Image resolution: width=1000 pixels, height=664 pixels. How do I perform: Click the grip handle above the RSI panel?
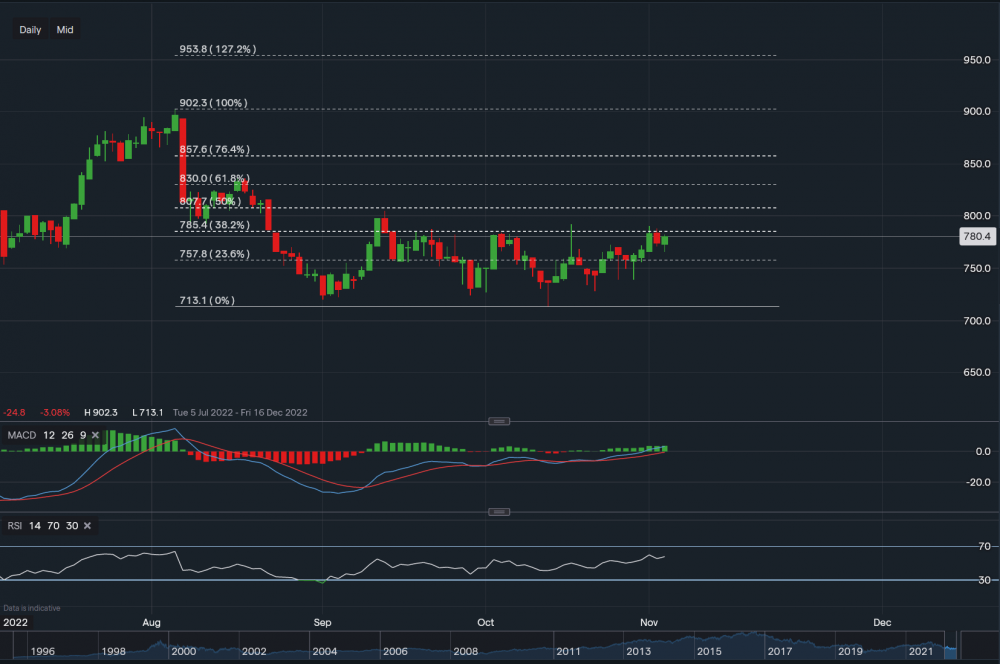click(x=500, y=511)
